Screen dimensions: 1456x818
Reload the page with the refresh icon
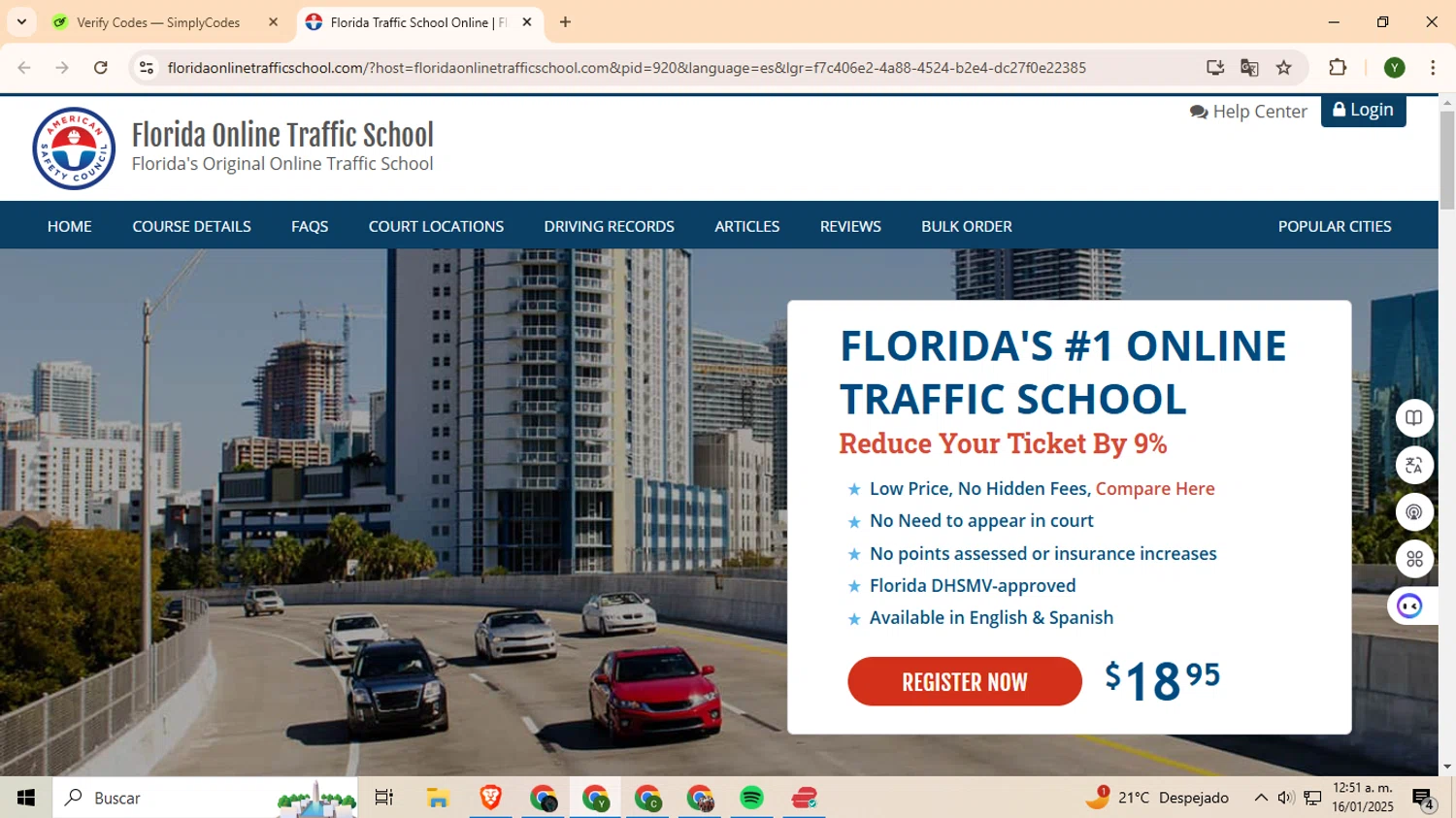click(101, 68)
